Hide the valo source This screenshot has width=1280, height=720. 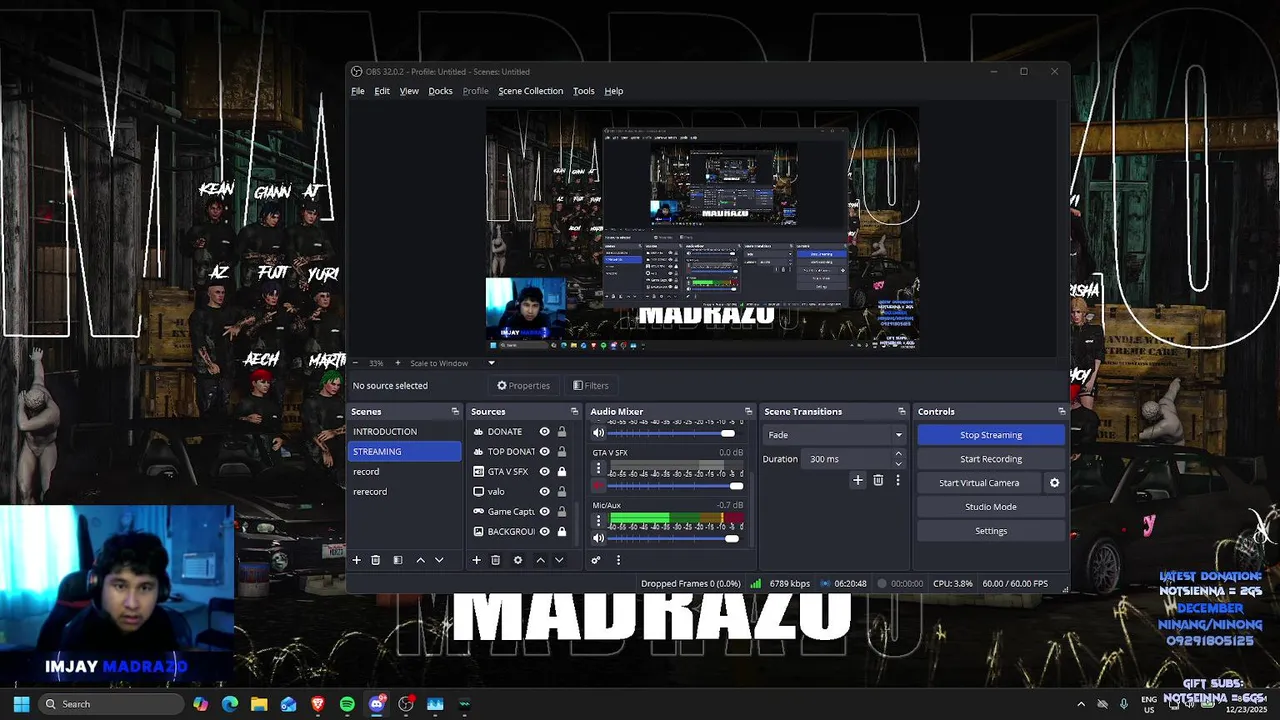[544, 492]
